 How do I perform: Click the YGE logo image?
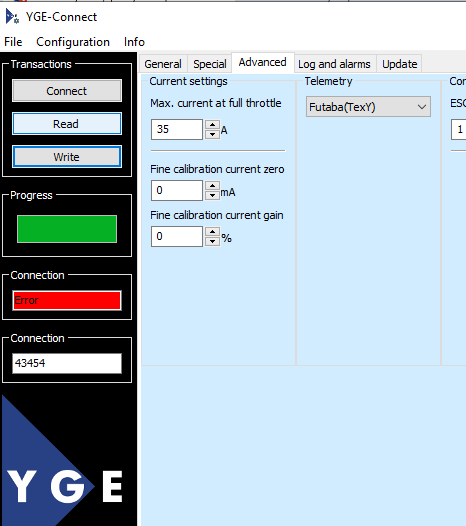65,460
